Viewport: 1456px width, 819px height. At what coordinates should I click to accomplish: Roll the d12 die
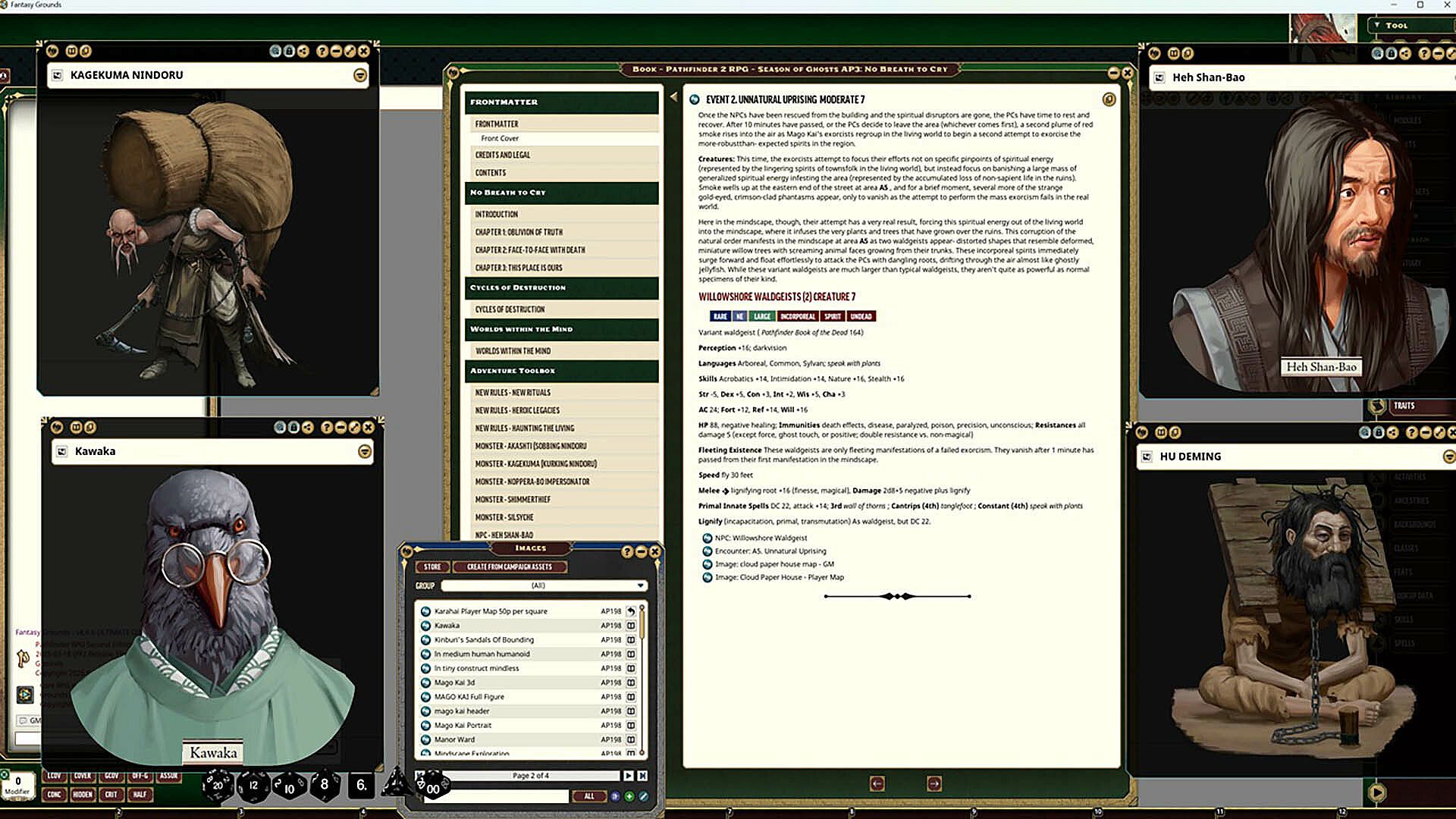[253, 785]
